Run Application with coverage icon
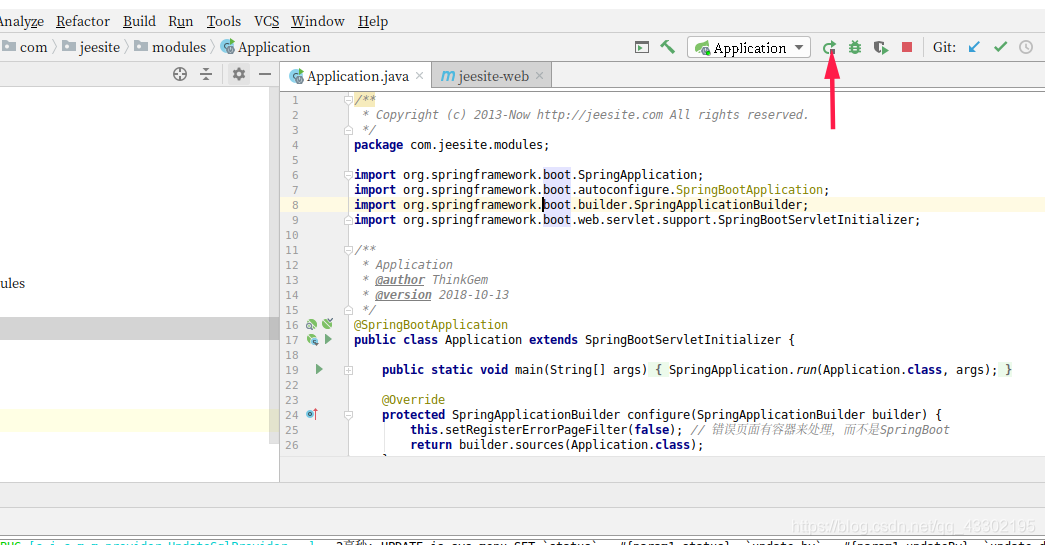This screenshot has width=1045, height=545. click(880, 47)
